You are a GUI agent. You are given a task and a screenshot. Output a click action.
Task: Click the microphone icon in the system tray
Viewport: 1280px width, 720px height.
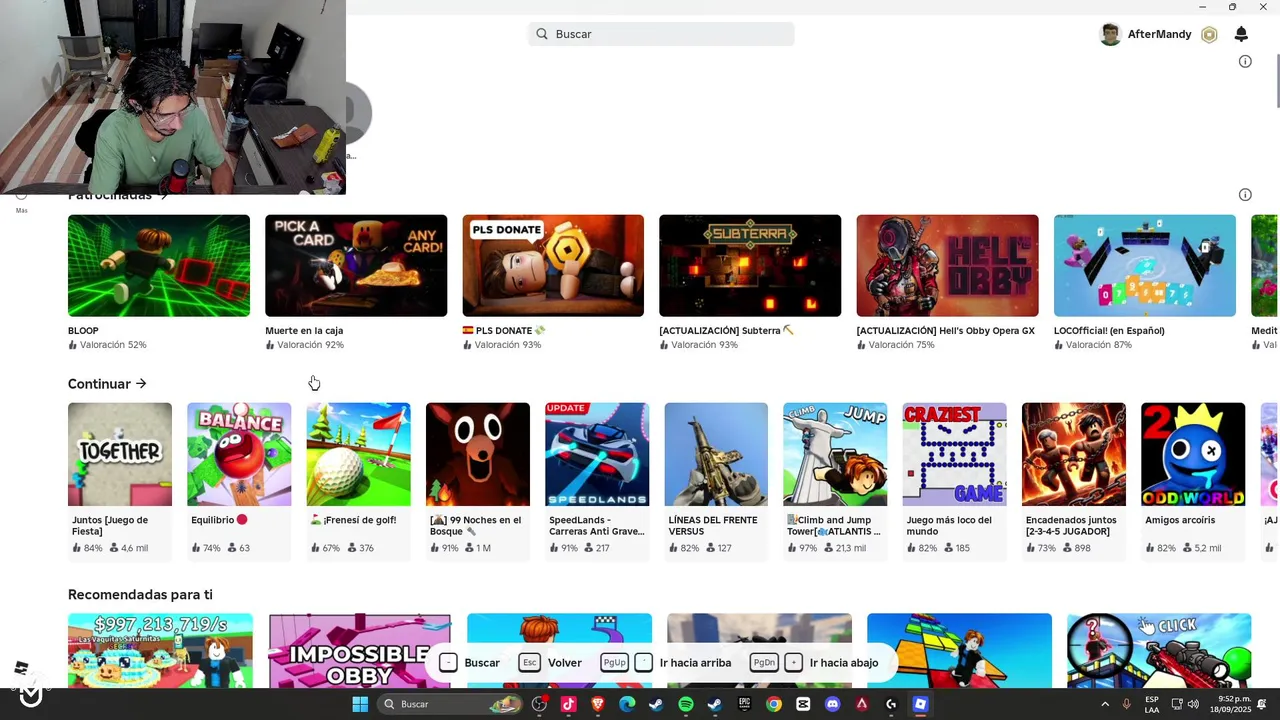pyautogui.click(x=1127, y=704)
